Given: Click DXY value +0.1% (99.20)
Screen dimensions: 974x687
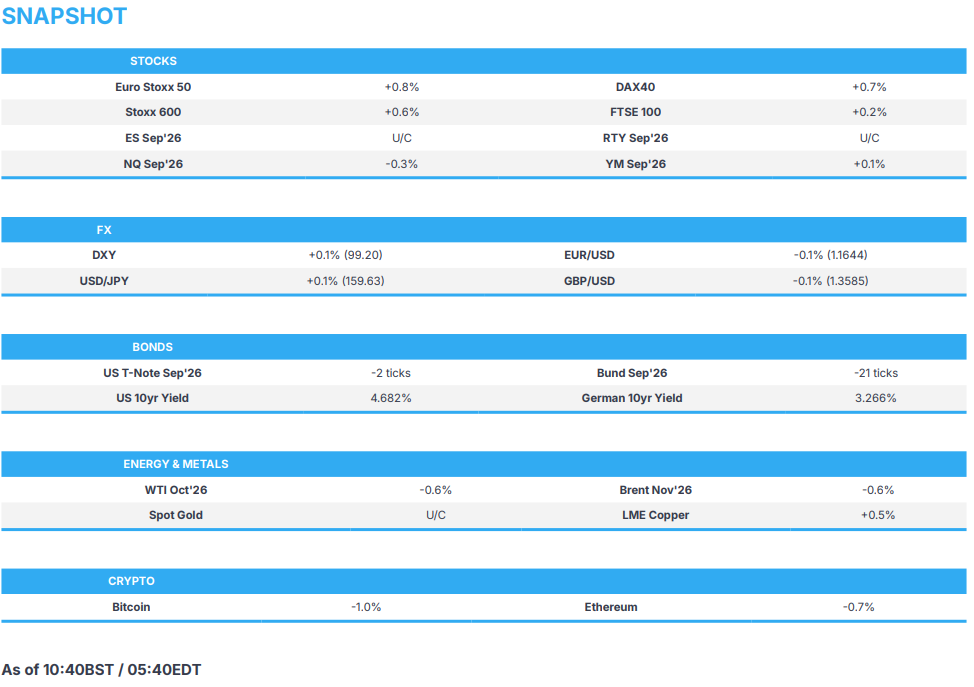Looking at the screenshot, I should pyautogui.click(x=345, y=255).
